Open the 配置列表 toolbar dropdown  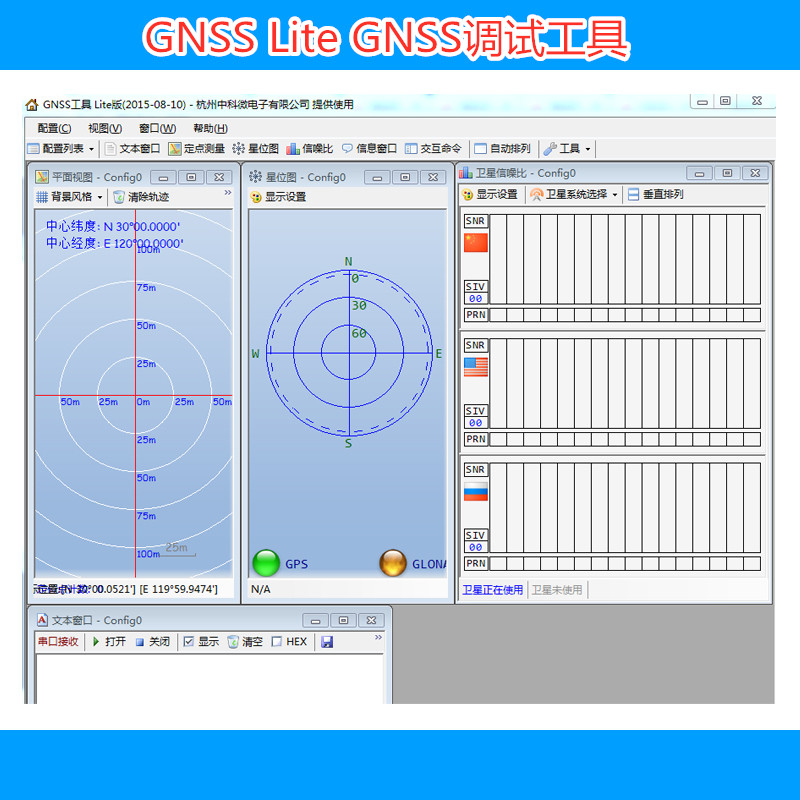(x=61, y=148)
